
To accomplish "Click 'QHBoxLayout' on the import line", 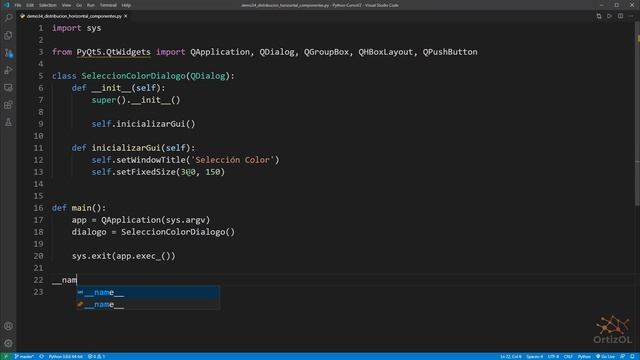I will [x=386, y=52].
